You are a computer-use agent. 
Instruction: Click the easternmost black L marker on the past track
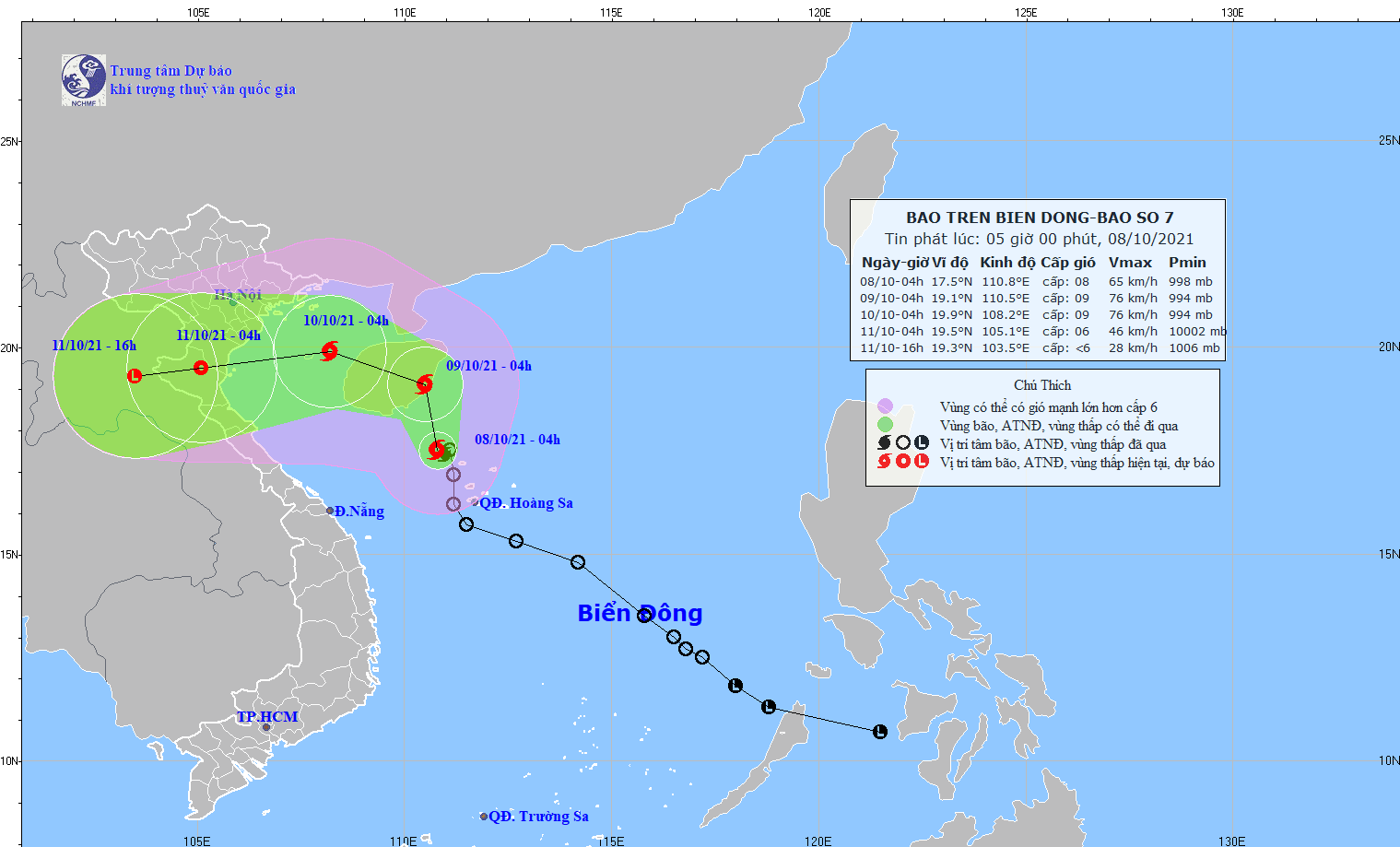click(880, 732)
